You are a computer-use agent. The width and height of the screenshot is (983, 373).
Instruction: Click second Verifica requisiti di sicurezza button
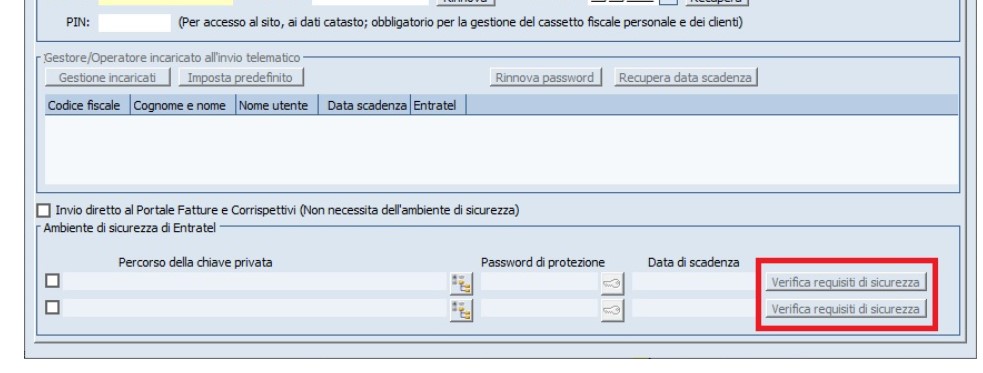tap(845, 309)
